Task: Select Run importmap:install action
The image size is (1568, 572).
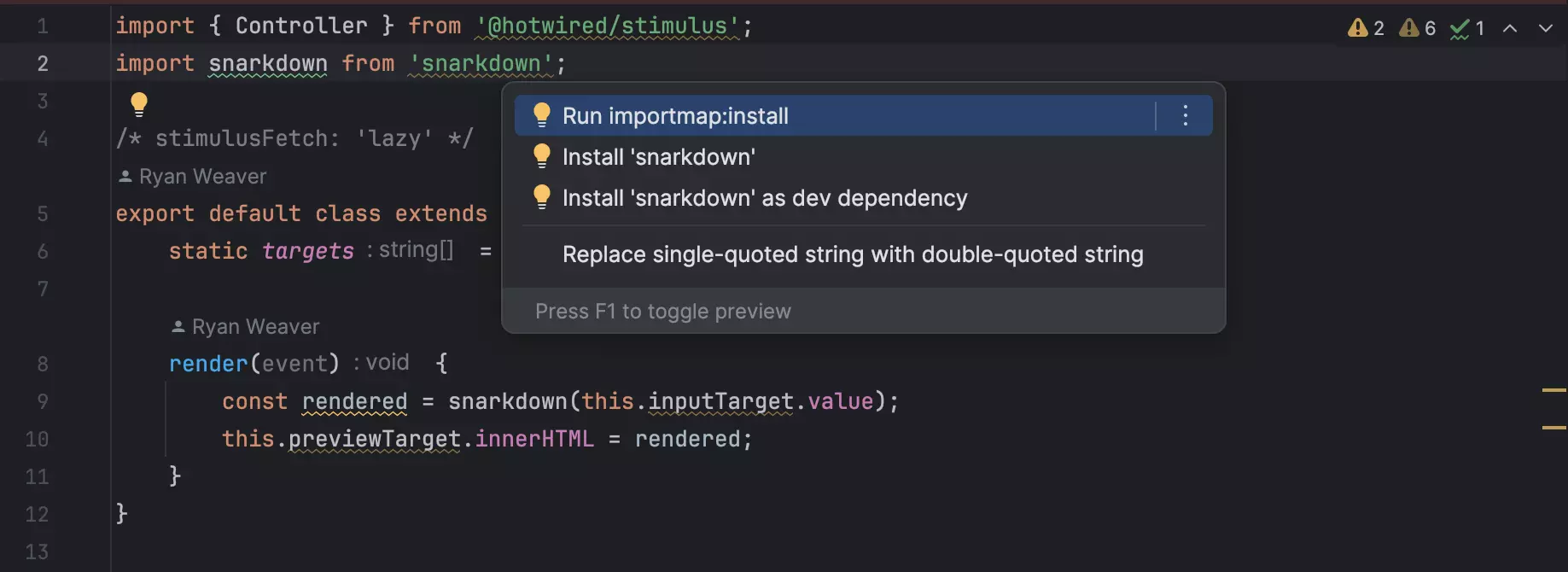Action: coord(675,116)
